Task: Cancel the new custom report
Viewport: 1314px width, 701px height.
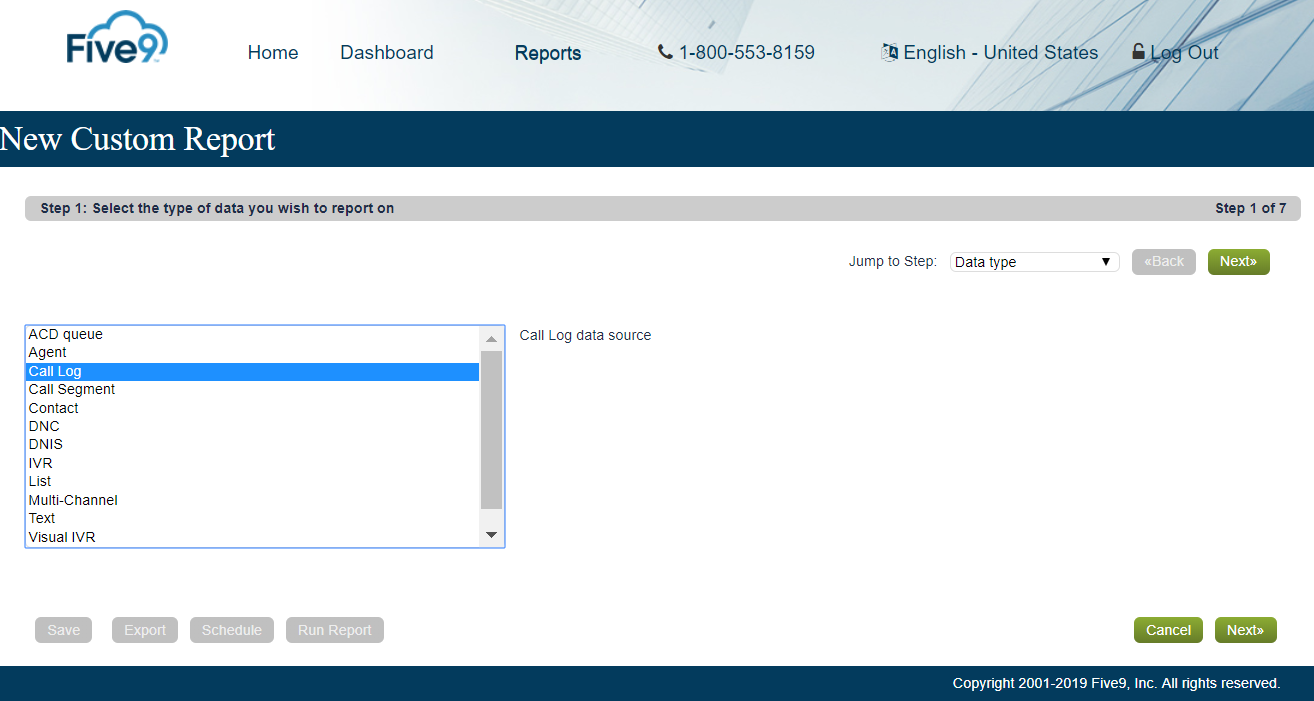Action: 1167,629
